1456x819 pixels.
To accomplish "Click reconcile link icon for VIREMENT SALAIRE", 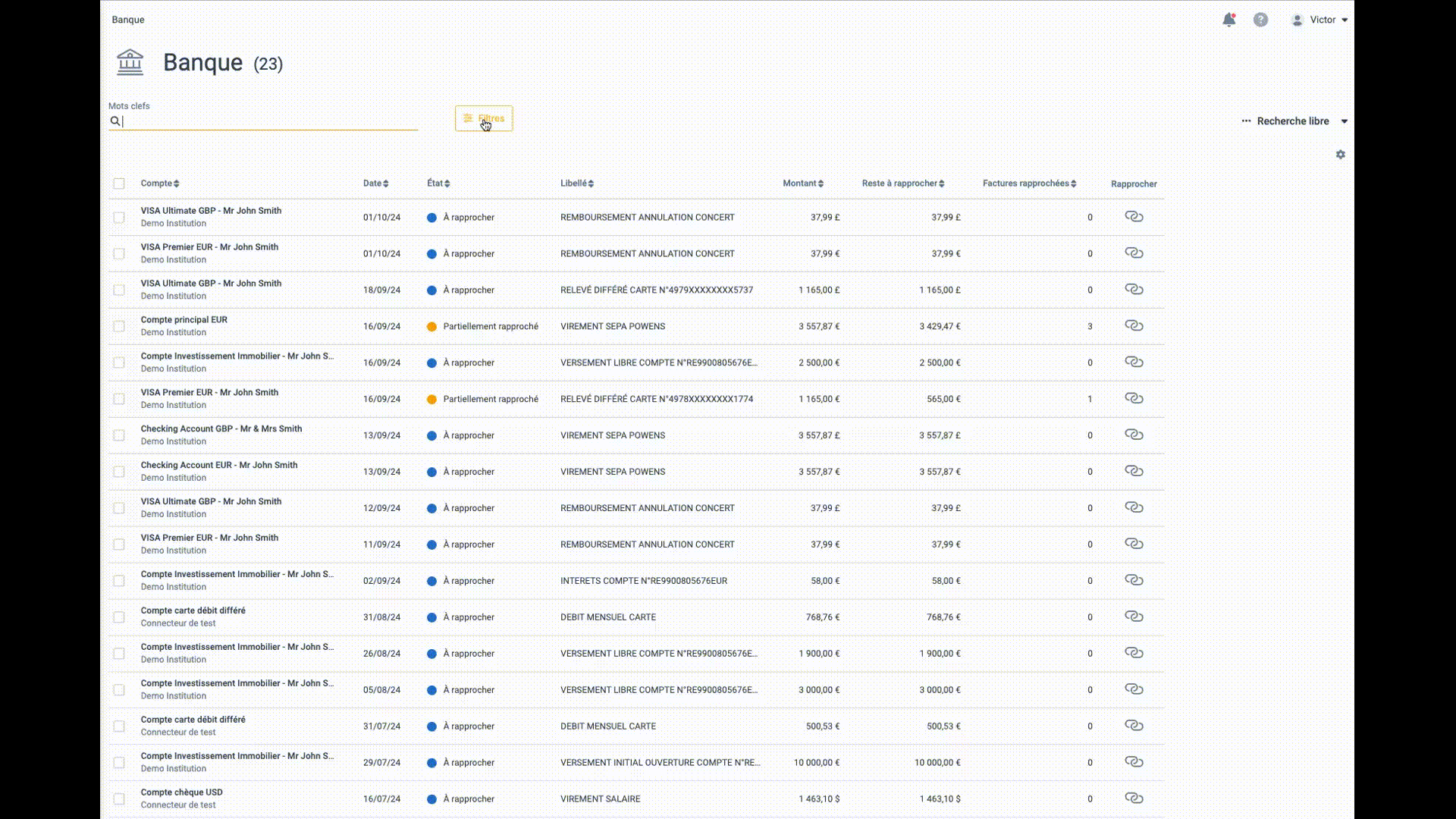I will [x=1134, y=798].
